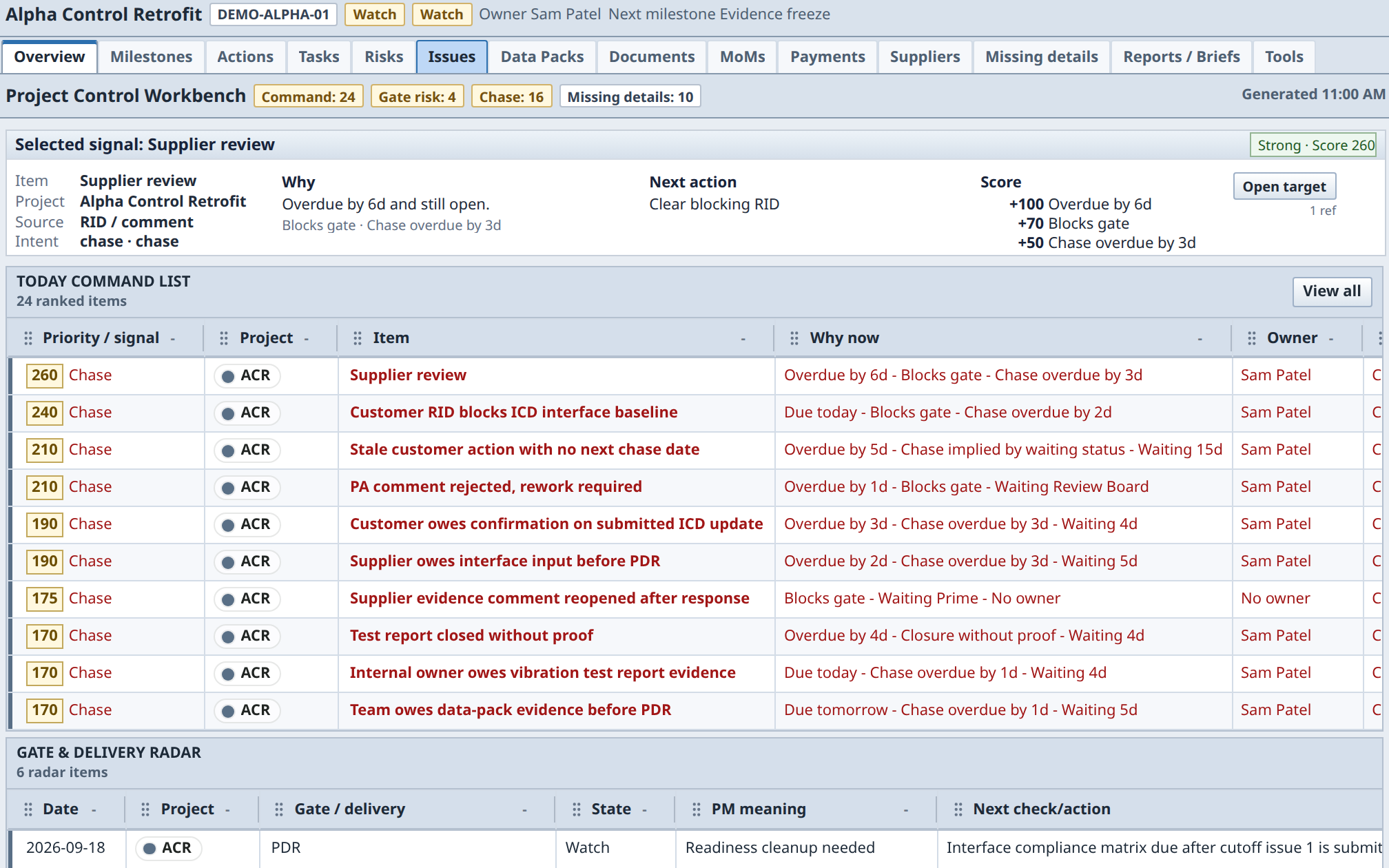Open PA comment rejected, rework required item
Viewport: 1389px width, 868px height.
(x=495, y=487)
